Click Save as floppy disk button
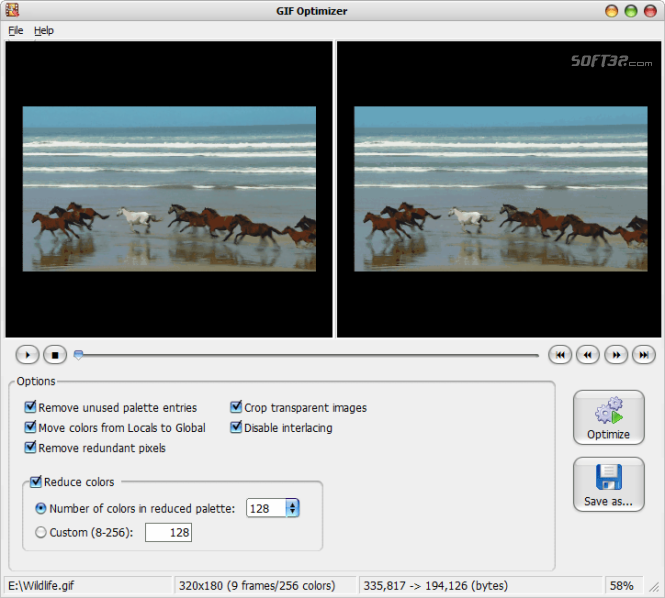 pos(608,484)
